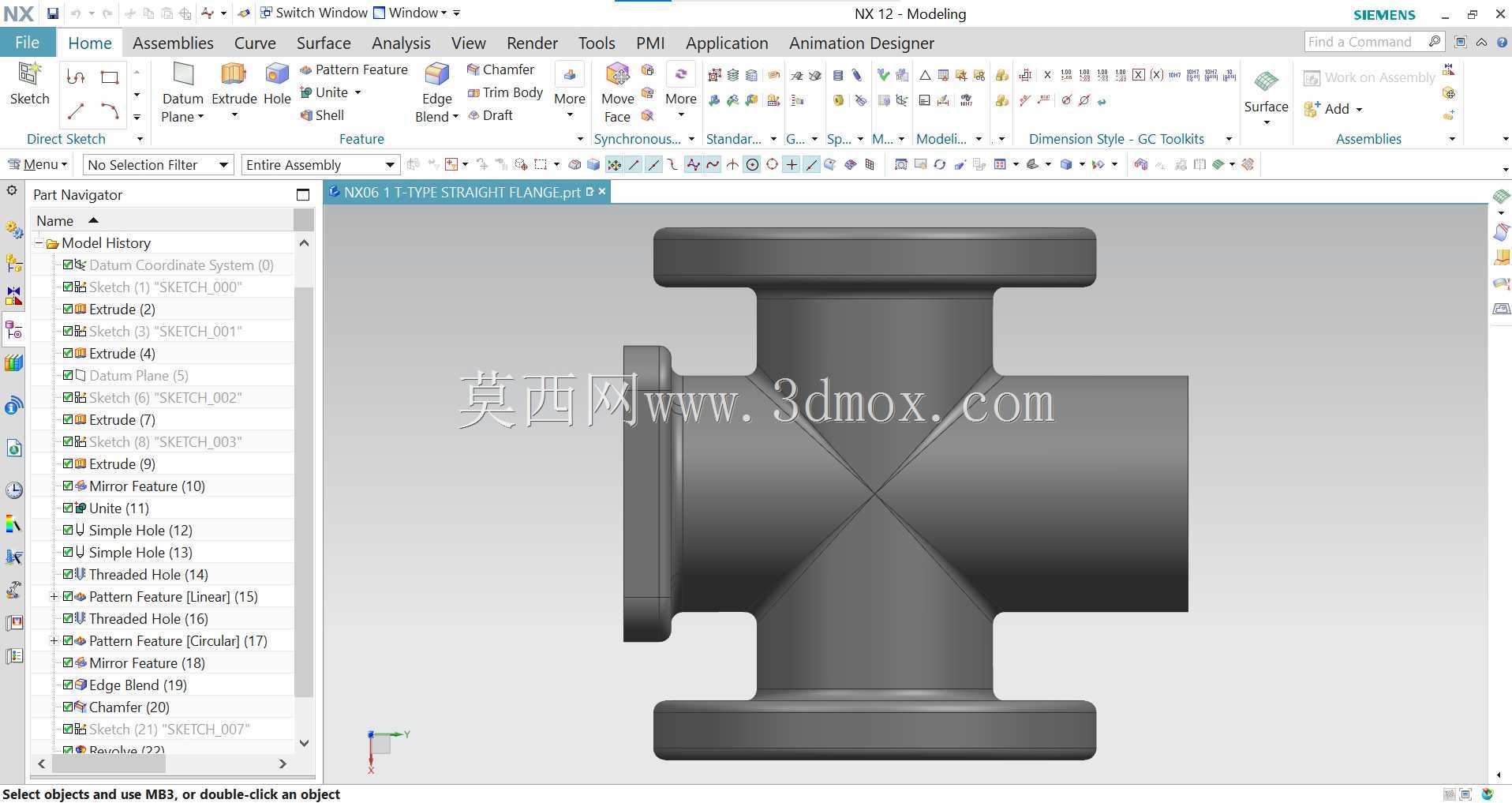Select the Shell command
This screenshot has width=1512, height=803.
coord(322,115)
